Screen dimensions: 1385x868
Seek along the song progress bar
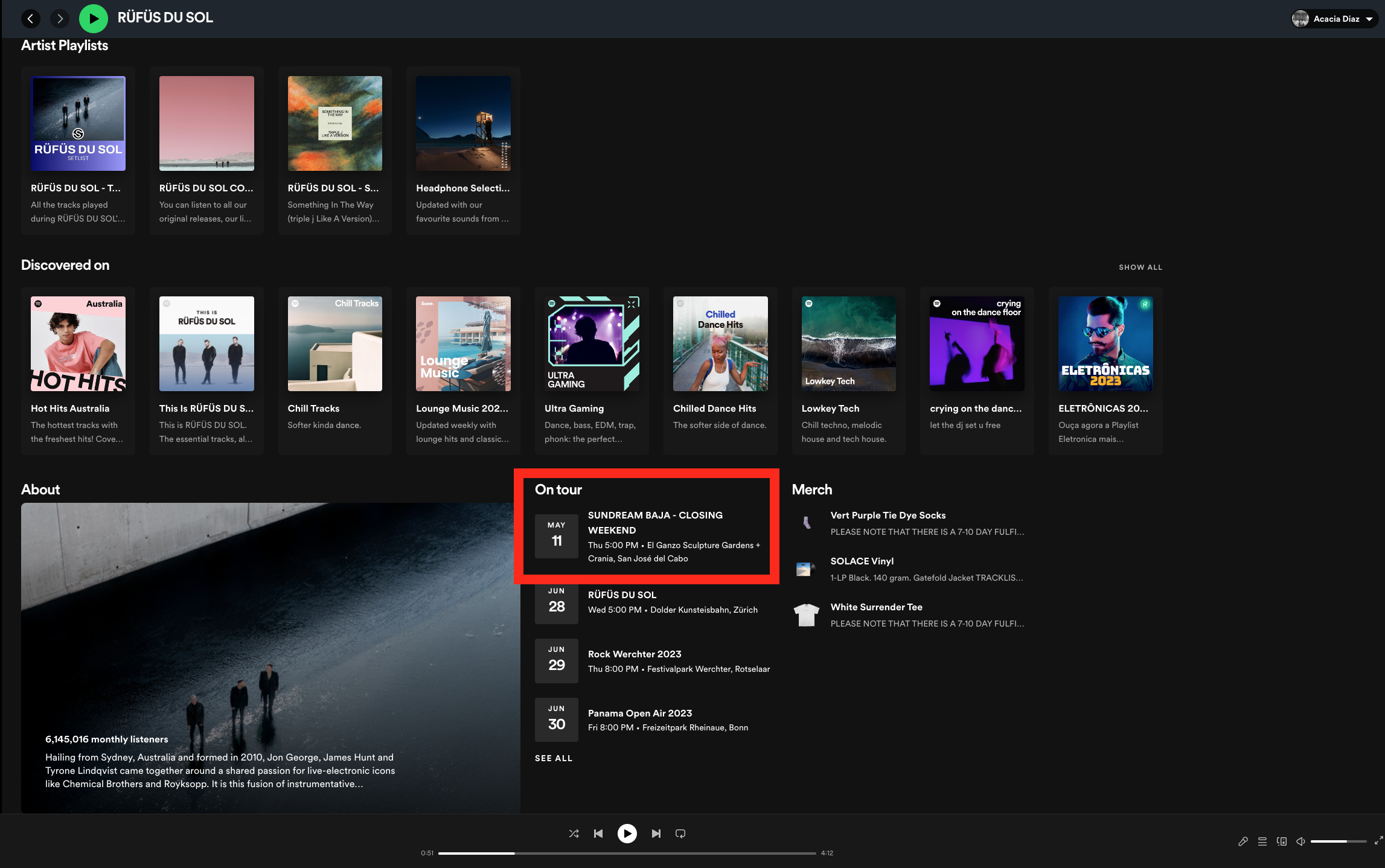point(627,853)
